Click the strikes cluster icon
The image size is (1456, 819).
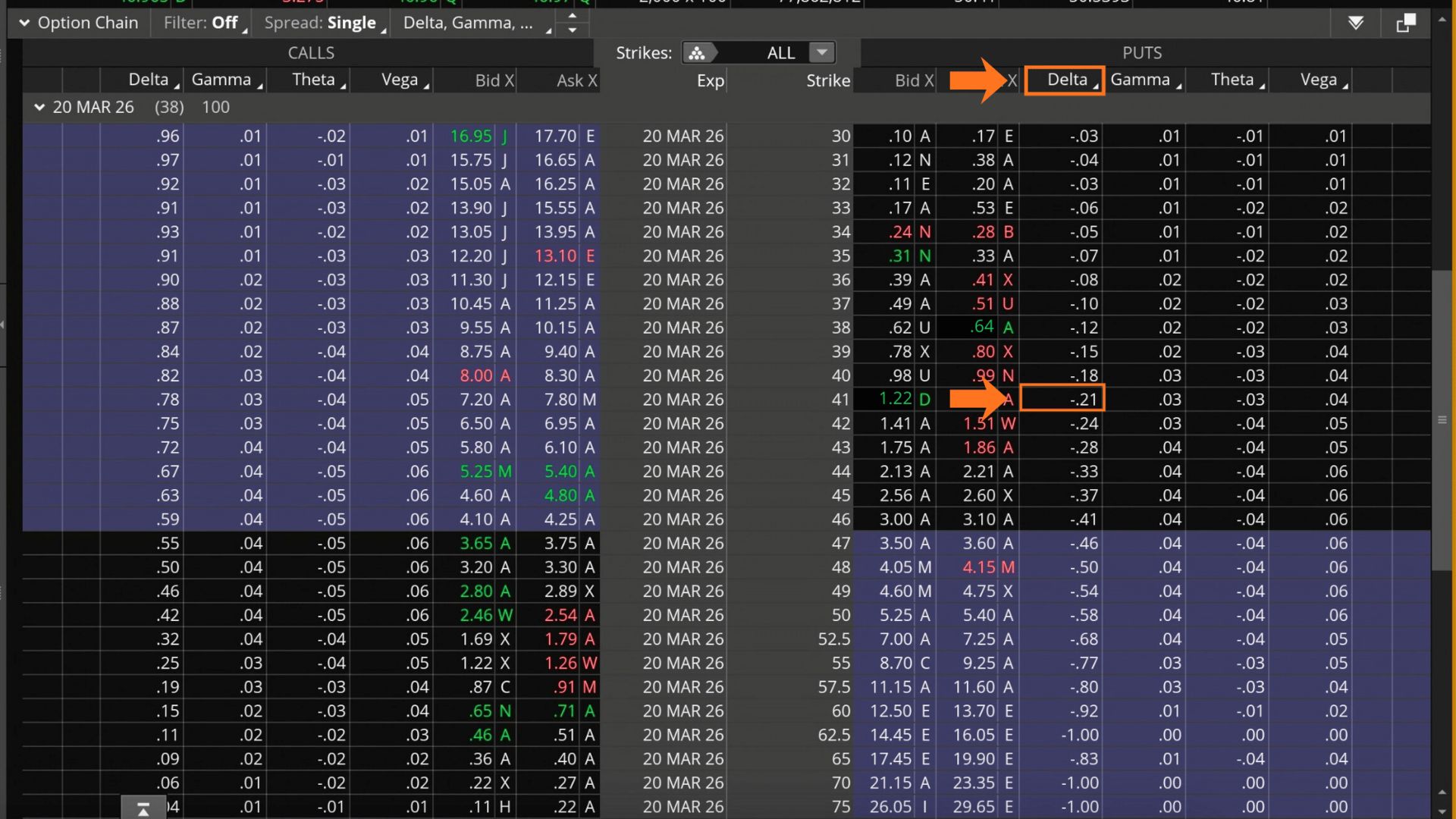pos(697,53)
